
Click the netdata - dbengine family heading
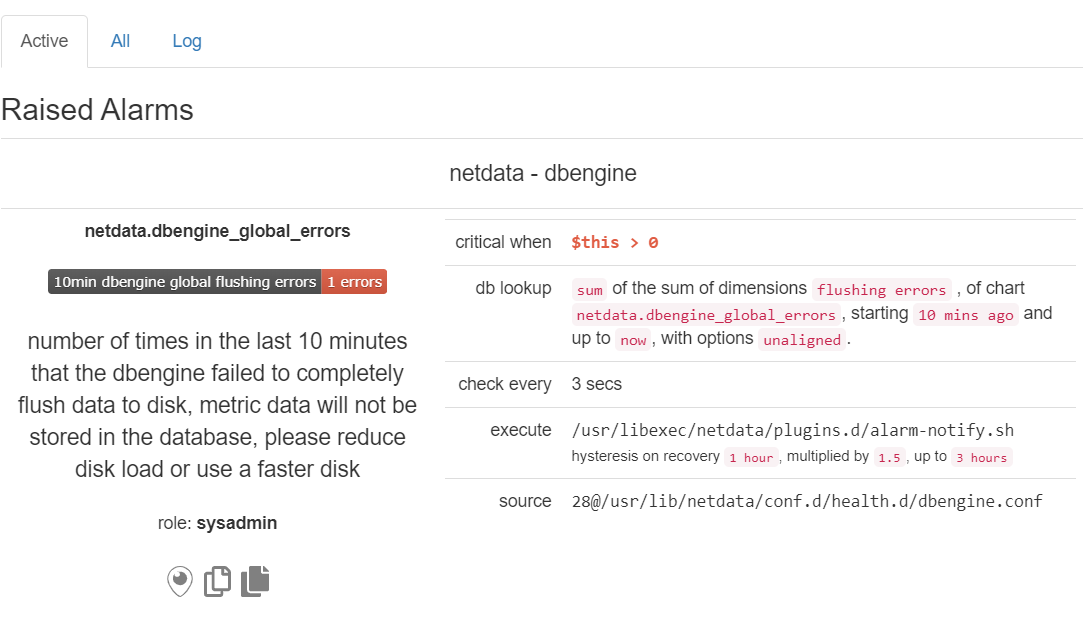click(542, 172)
